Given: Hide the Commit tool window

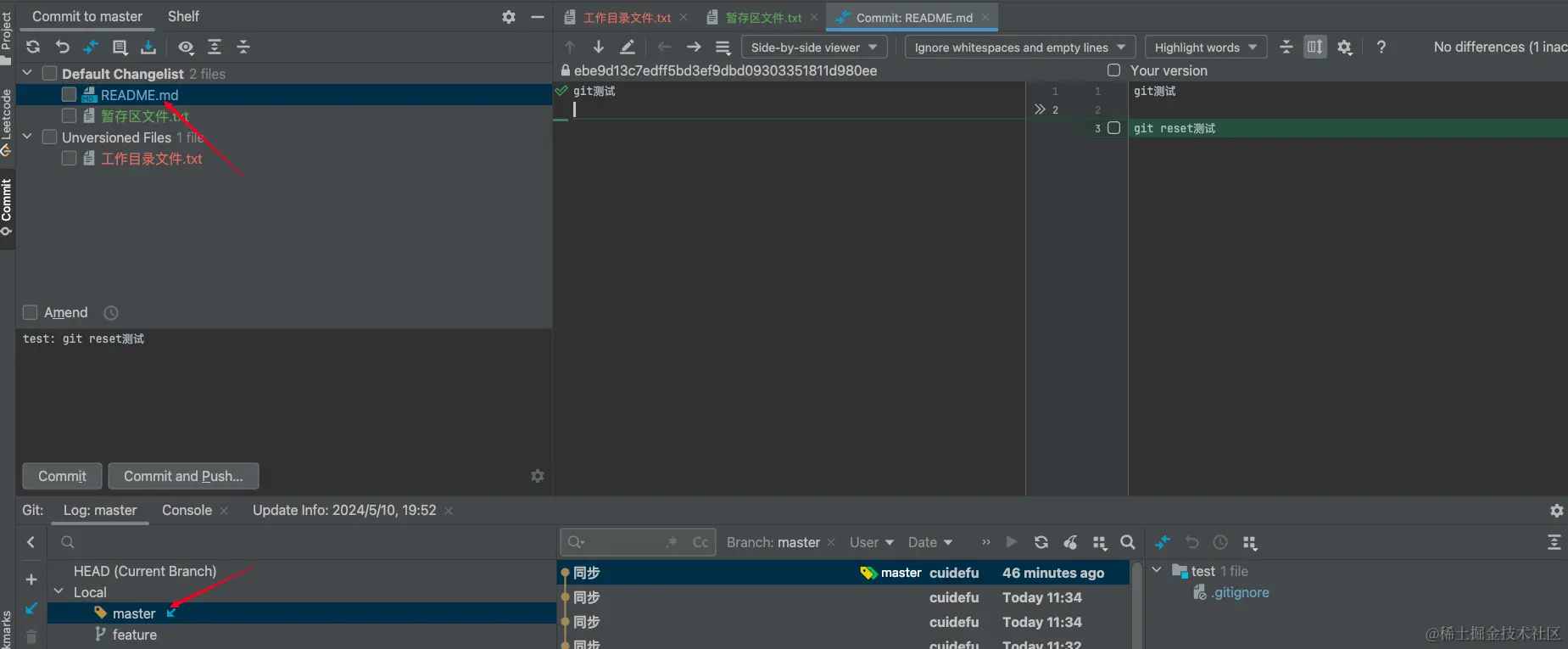Looking at the screenshot, I should click(538, 17).
